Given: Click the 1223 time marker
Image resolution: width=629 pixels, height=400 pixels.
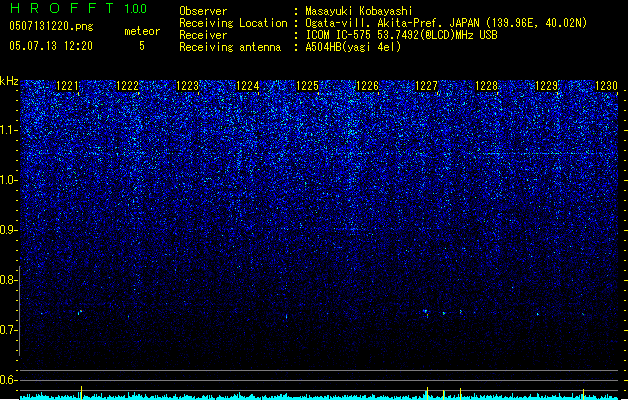Looking at the screenshot, I should (187, 86).
